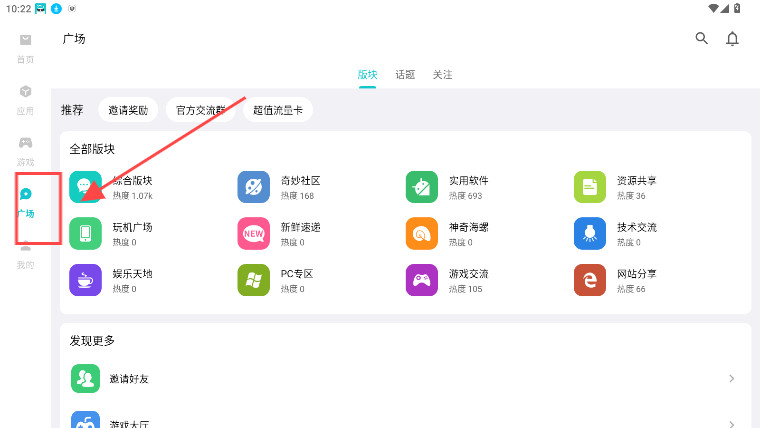Click the 超值流量卡 chip

278,110
